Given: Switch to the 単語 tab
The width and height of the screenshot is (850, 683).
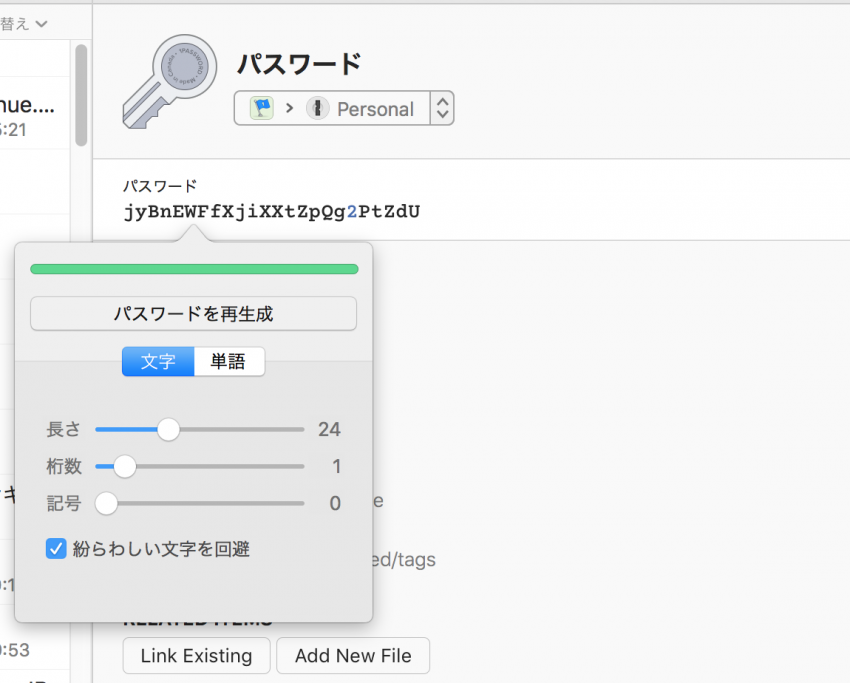Looking at the screenshot, I should (x=229, y=361).
